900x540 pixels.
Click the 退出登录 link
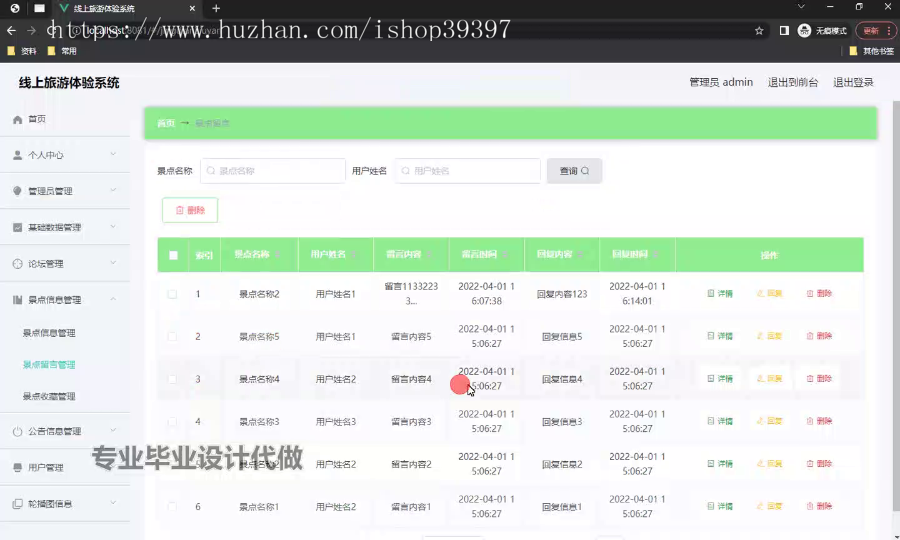point(853,82)
